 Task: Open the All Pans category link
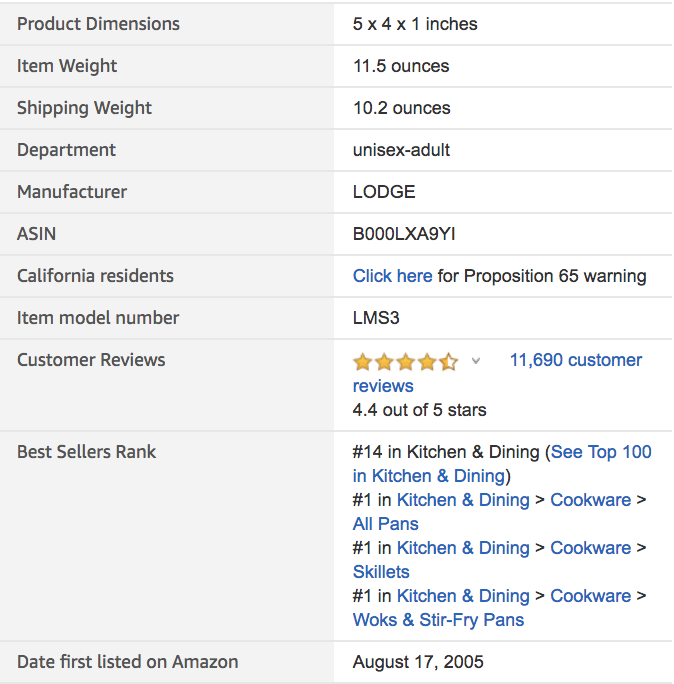(x=385, y=524)
